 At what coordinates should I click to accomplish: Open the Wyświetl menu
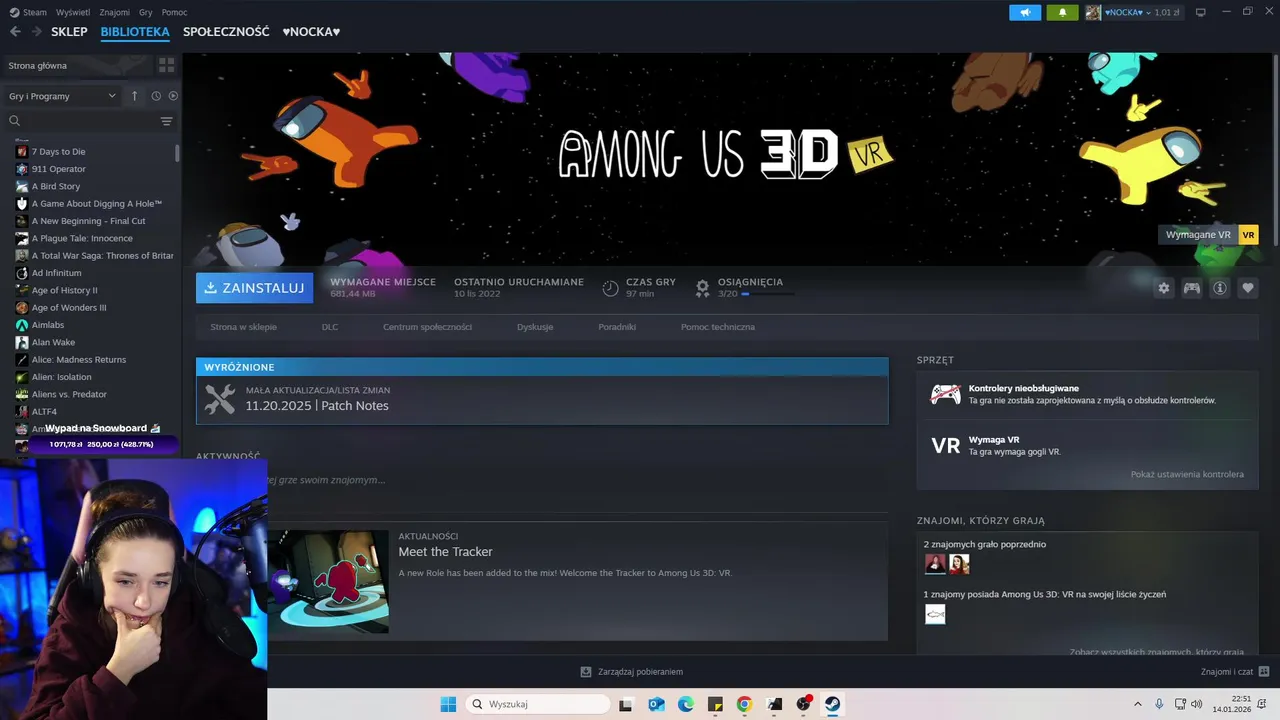73,12
